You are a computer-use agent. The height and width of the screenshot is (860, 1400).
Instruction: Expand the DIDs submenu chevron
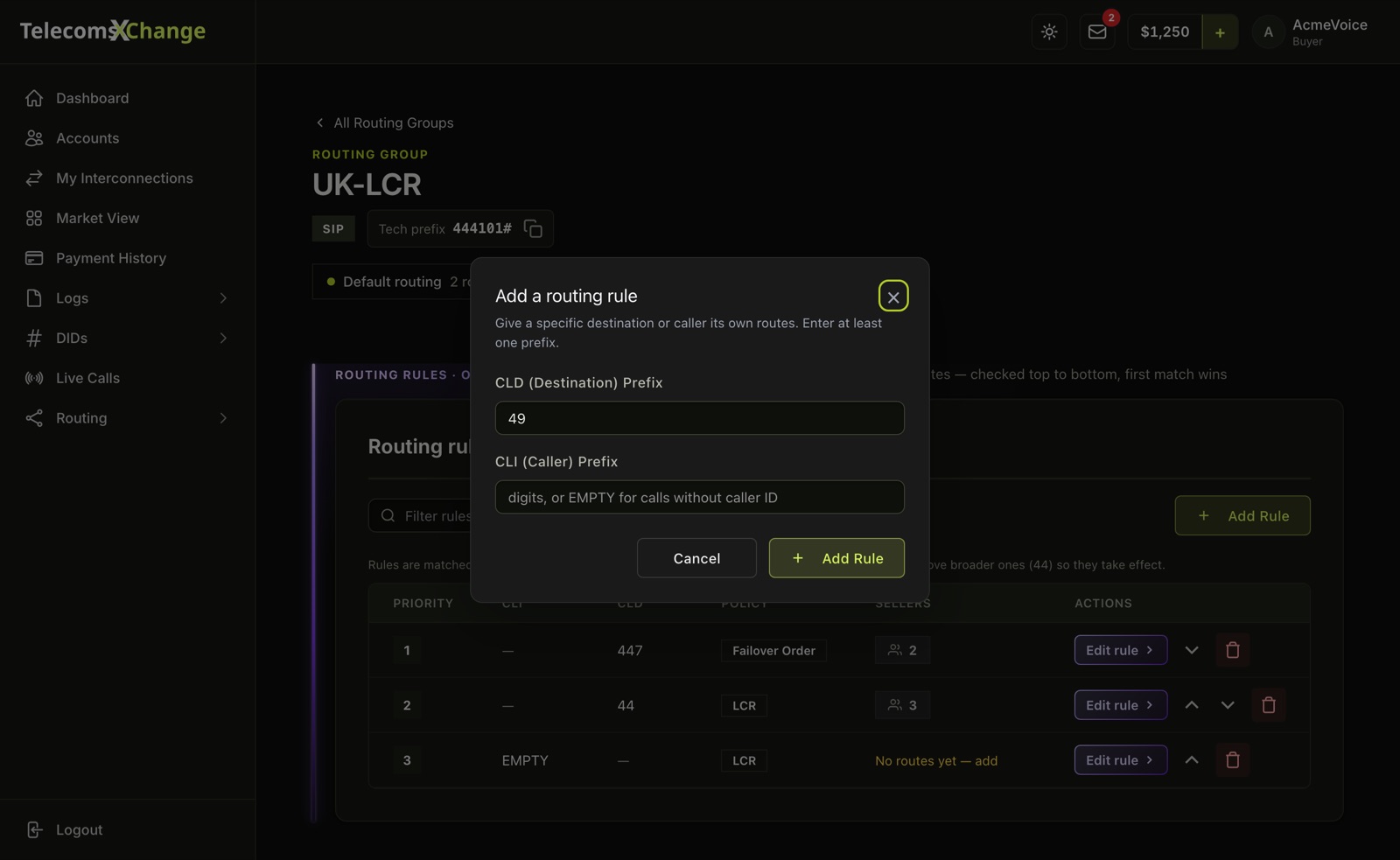click(223, 338)
